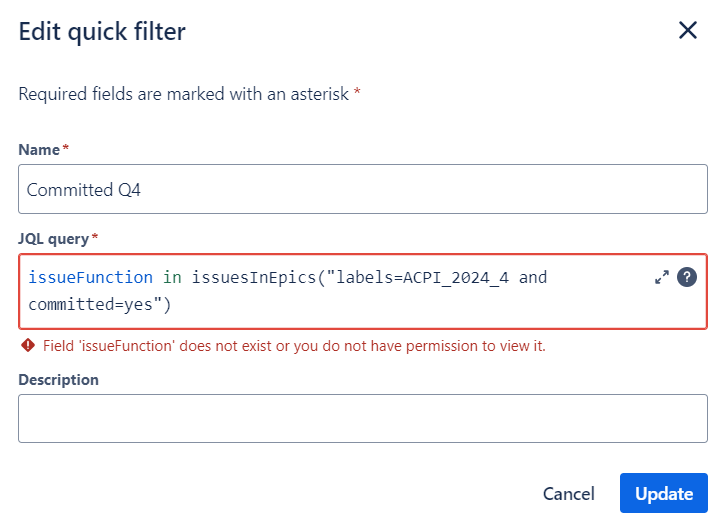The width and height of the screenshot is (723, 522).
Task: Focus the Name field containing Committed Q4
Action: (x=363, y=189)
